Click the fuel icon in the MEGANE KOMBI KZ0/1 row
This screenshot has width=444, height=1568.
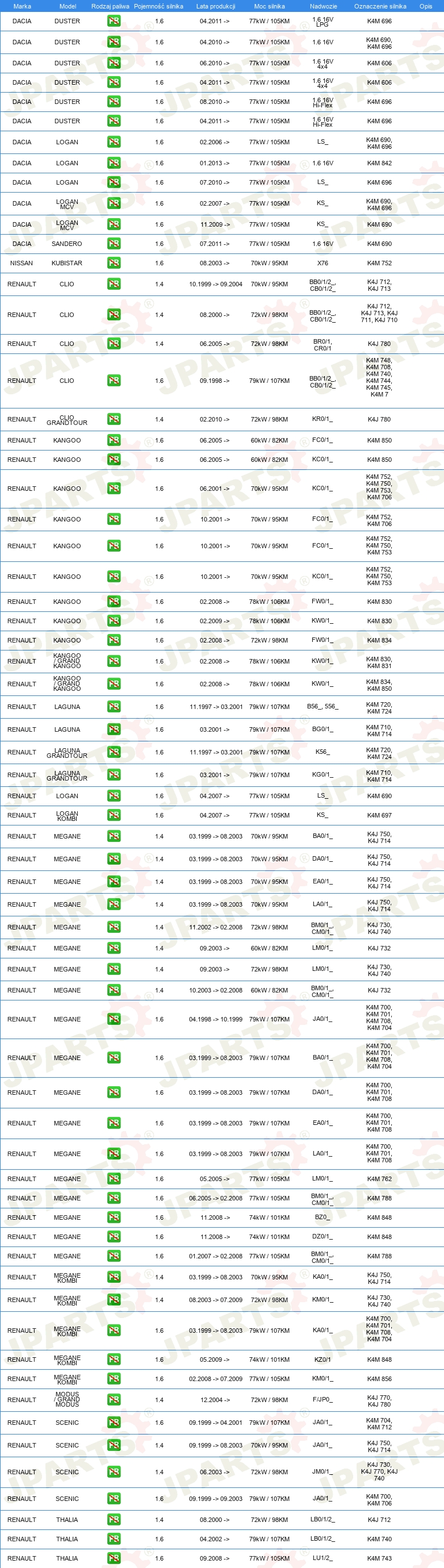pyautogui.click(x=114, y=1360)
